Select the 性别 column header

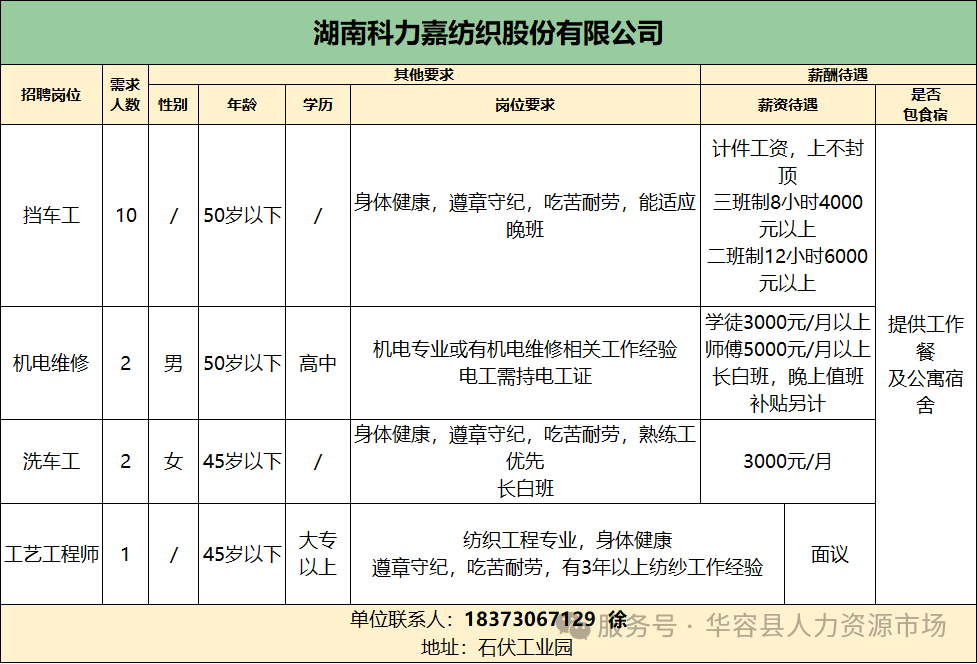[x=173, y=105]
